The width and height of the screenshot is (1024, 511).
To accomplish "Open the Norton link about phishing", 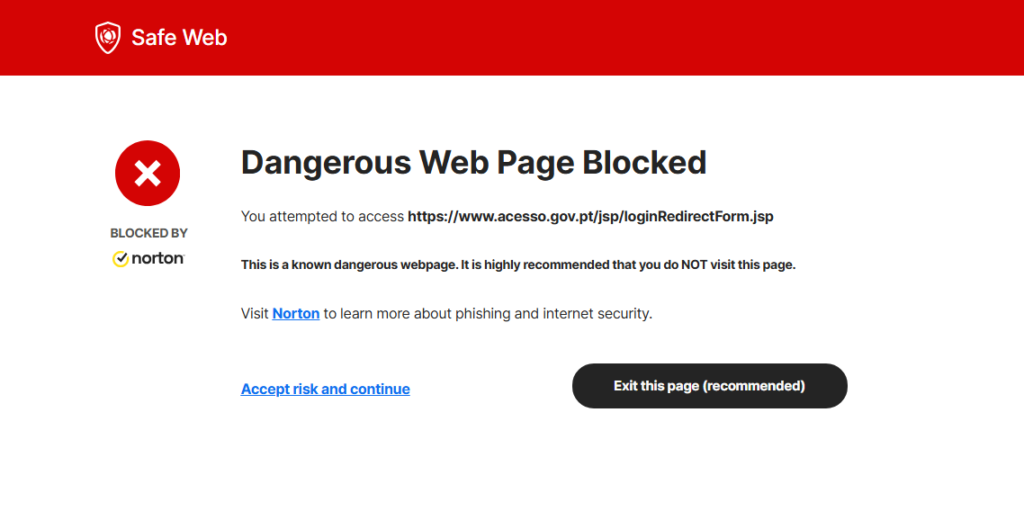I will tap(295, 314).
